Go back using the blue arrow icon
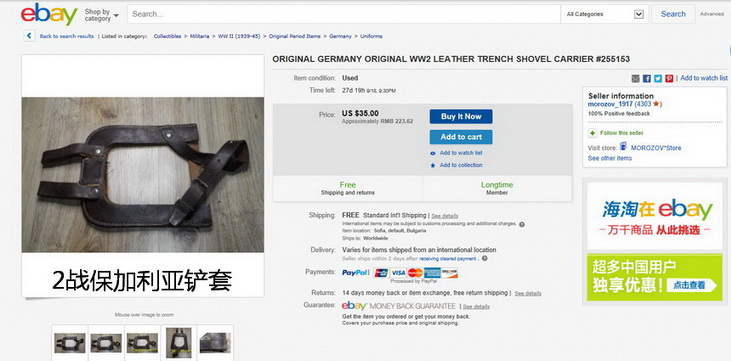Image resolution: width=731 pixels, height=361 pixels. pyautogui.click(x=29, y=36)
